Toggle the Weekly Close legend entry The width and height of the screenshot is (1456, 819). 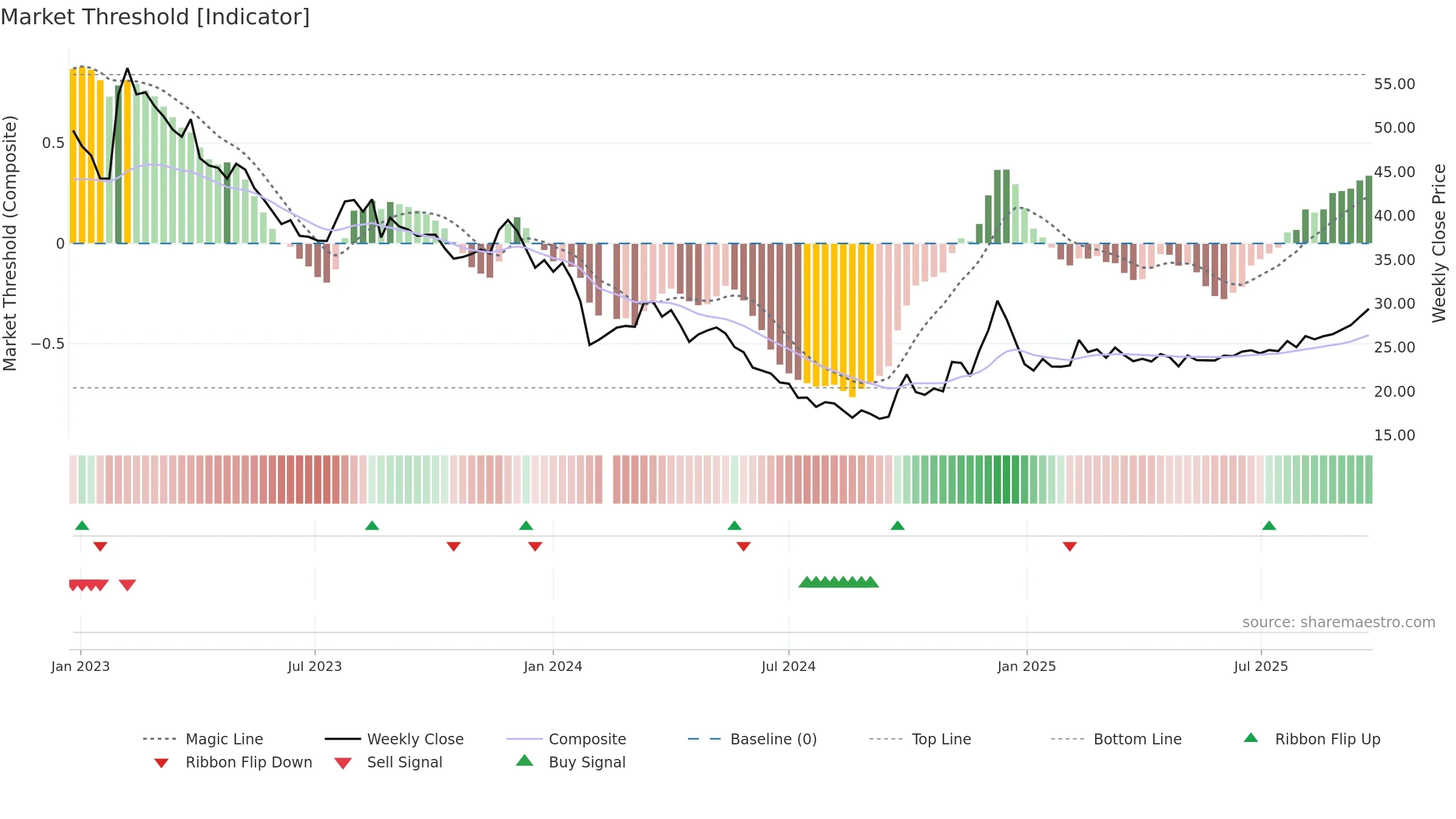click(394, 739)
